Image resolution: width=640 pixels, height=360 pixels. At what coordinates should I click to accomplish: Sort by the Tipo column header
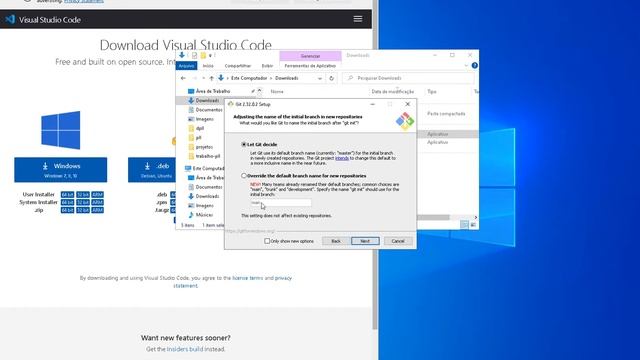[x=432, y=91]
